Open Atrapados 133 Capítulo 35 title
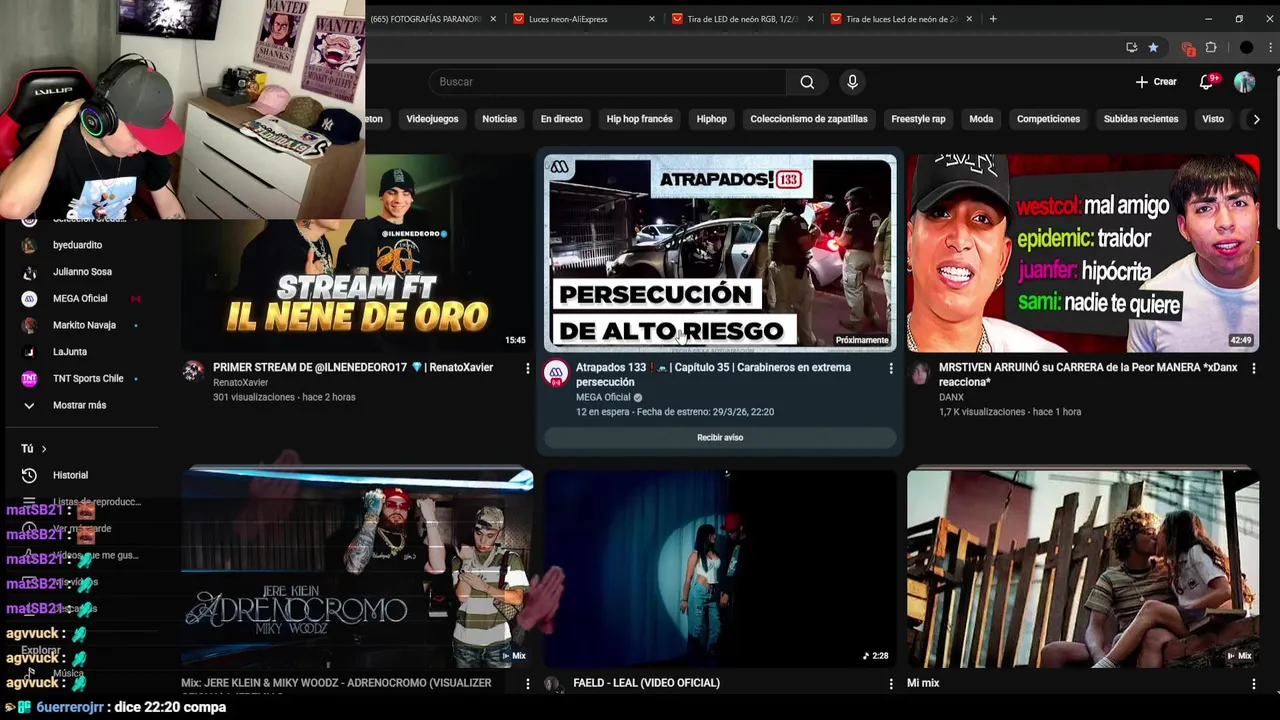1280x720 pixels. click(714, 375)
